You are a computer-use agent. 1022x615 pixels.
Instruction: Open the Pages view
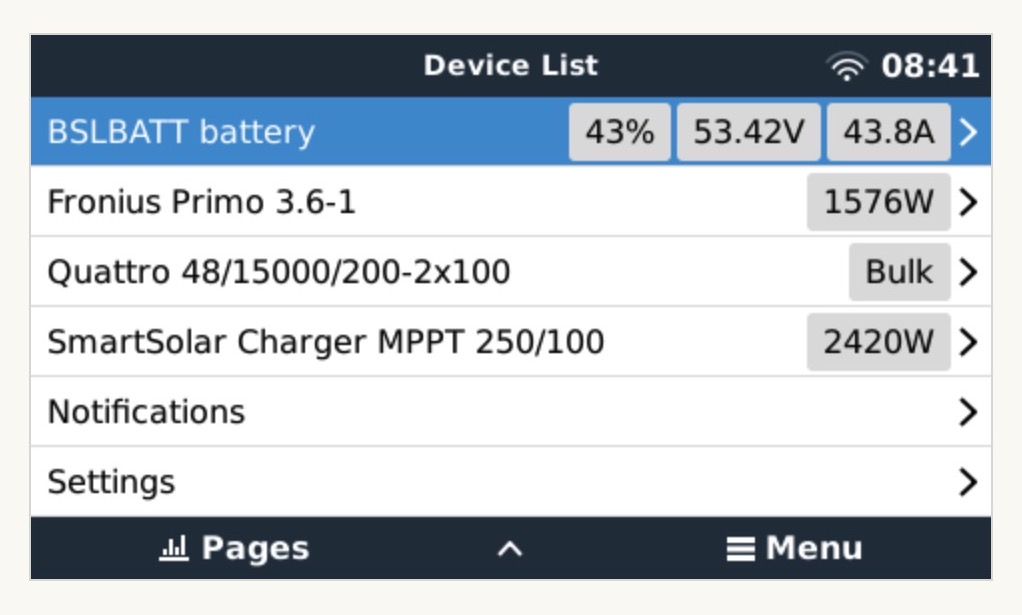tap(255, 548)
